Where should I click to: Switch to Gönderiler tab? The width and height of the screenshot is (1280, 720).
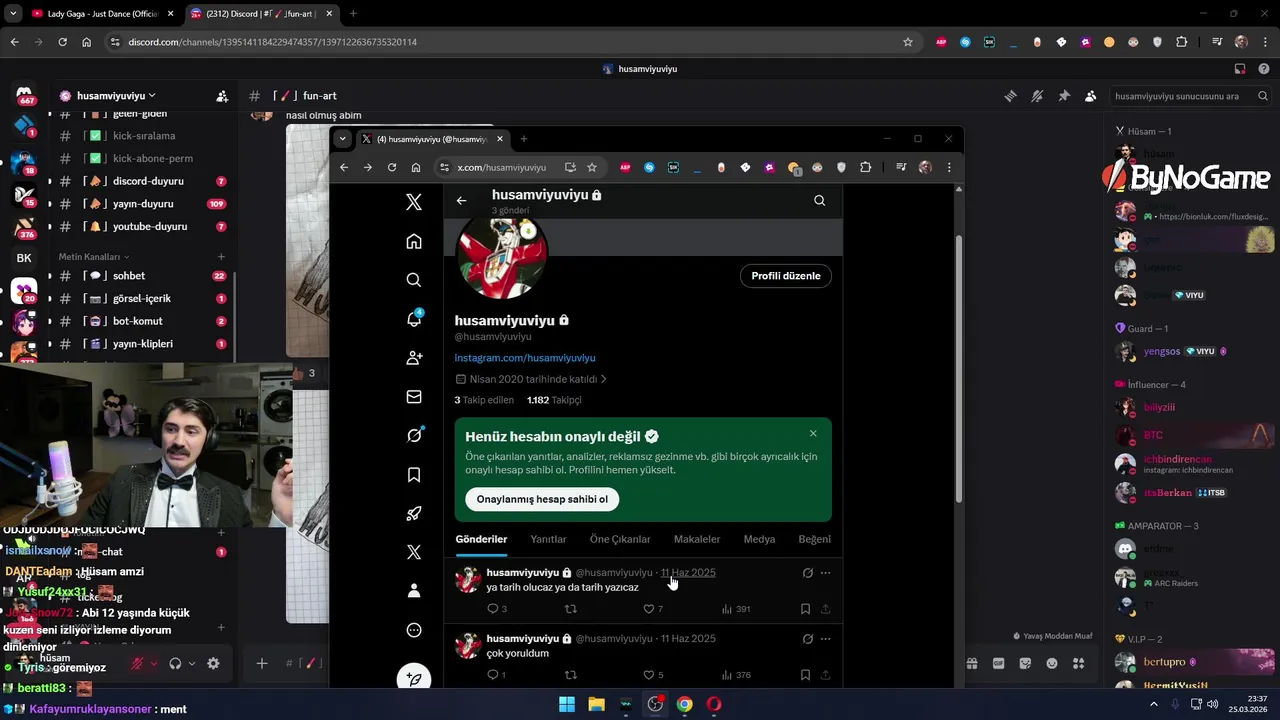(481, 539)
